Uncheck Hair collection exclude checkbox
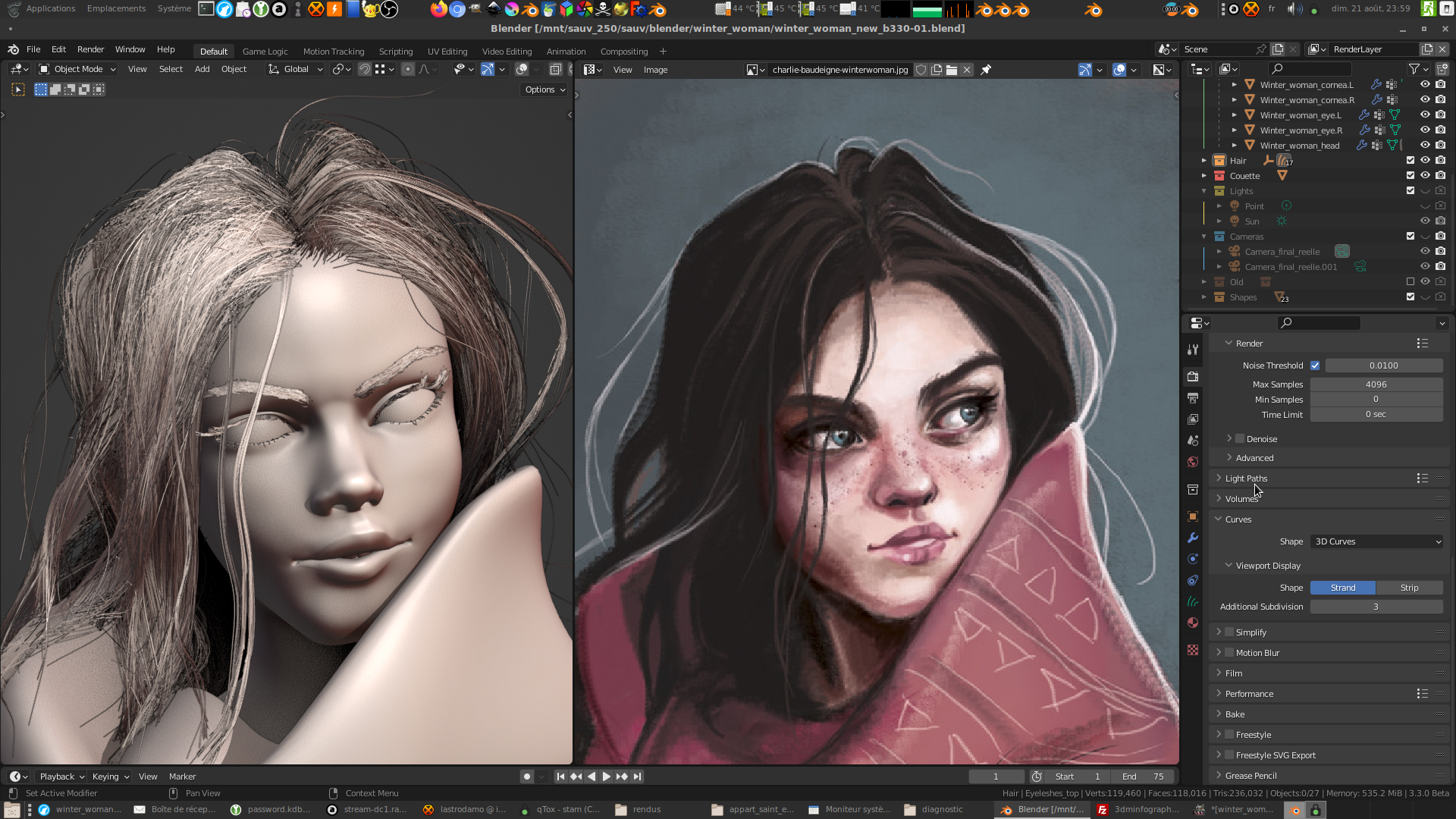 [1410, 161]
